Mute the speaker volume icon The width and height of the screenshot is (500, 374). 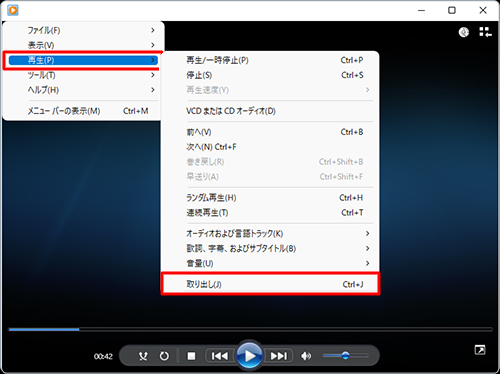(x=306, y=356)
